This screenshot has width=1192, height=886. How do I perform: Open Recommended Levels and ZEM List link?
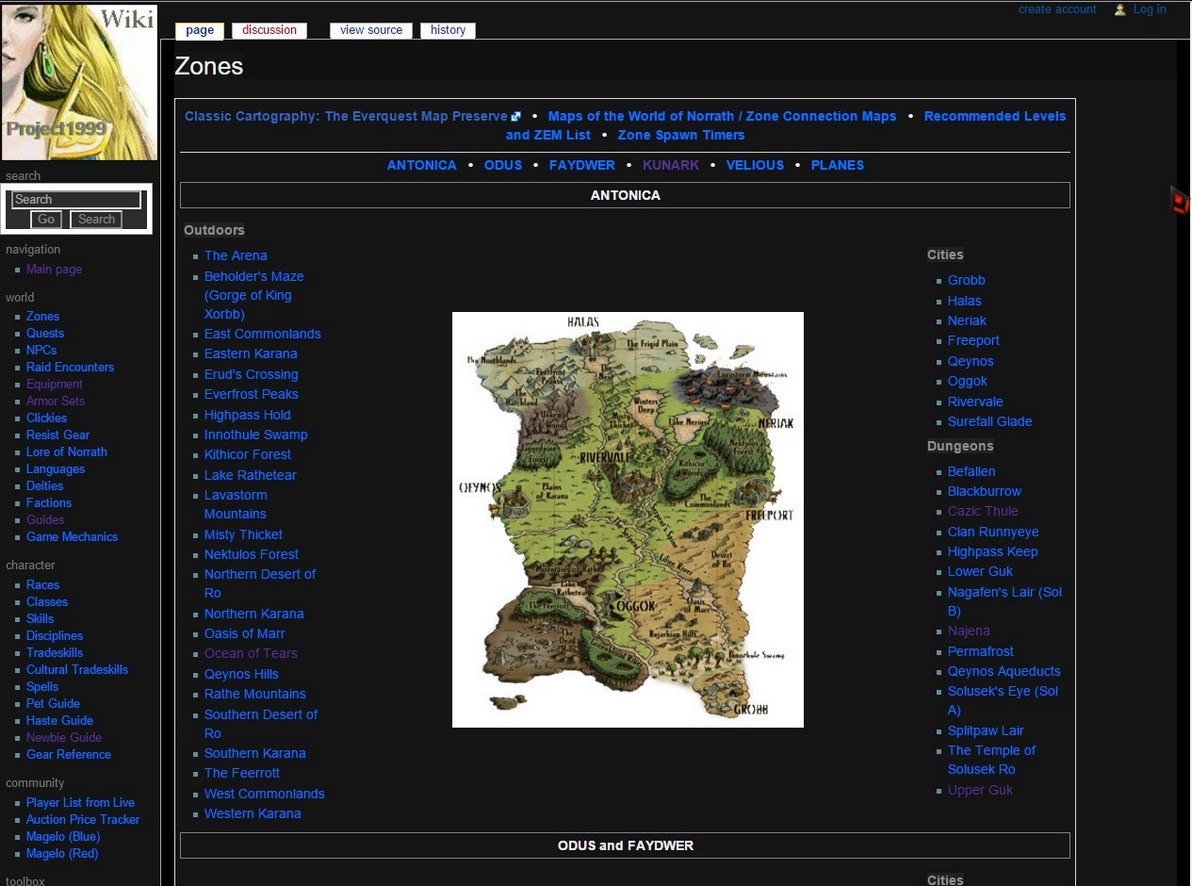pyautogui.click(x=786, y=125)
